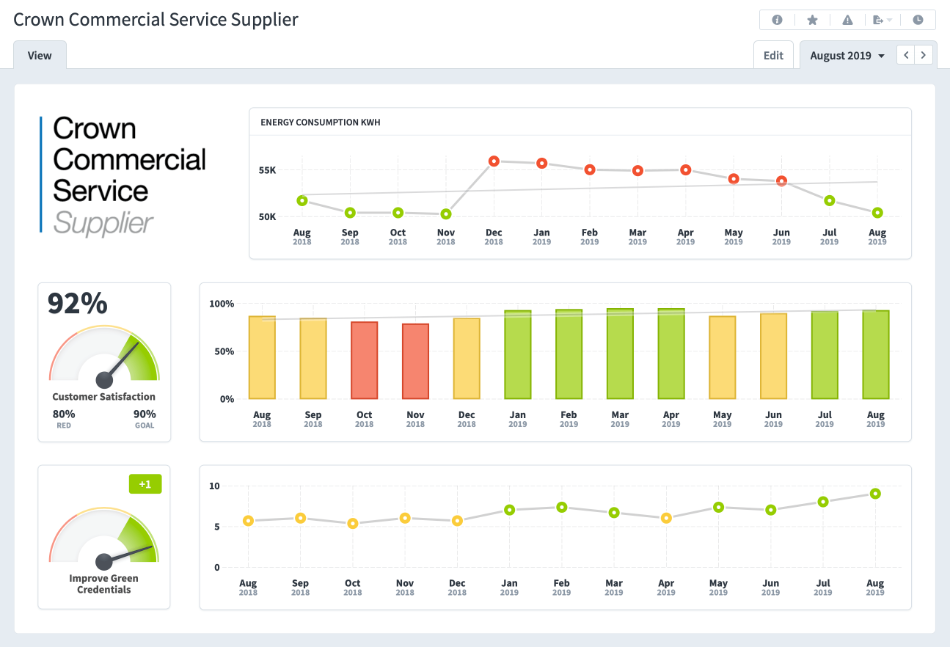Click the export dashboard icon
The width and height of the screenshot is (950, 647).
(880, 19)
